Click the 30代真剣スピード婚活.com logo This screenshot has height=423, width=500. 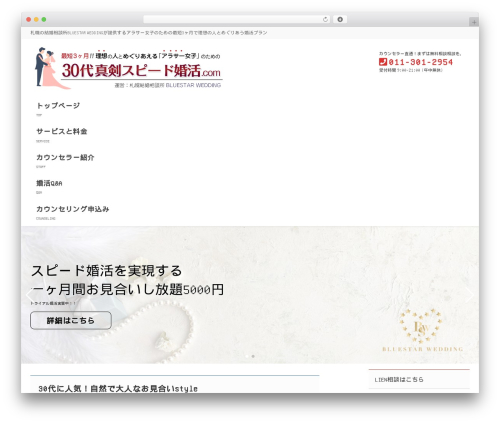(129, 68)
